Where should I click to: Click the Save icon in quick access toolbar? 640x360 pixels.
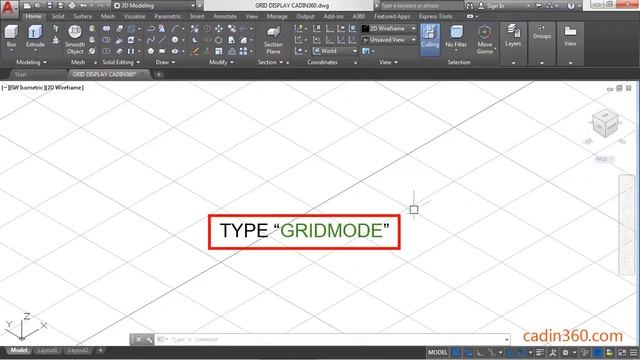coord(49,6)
